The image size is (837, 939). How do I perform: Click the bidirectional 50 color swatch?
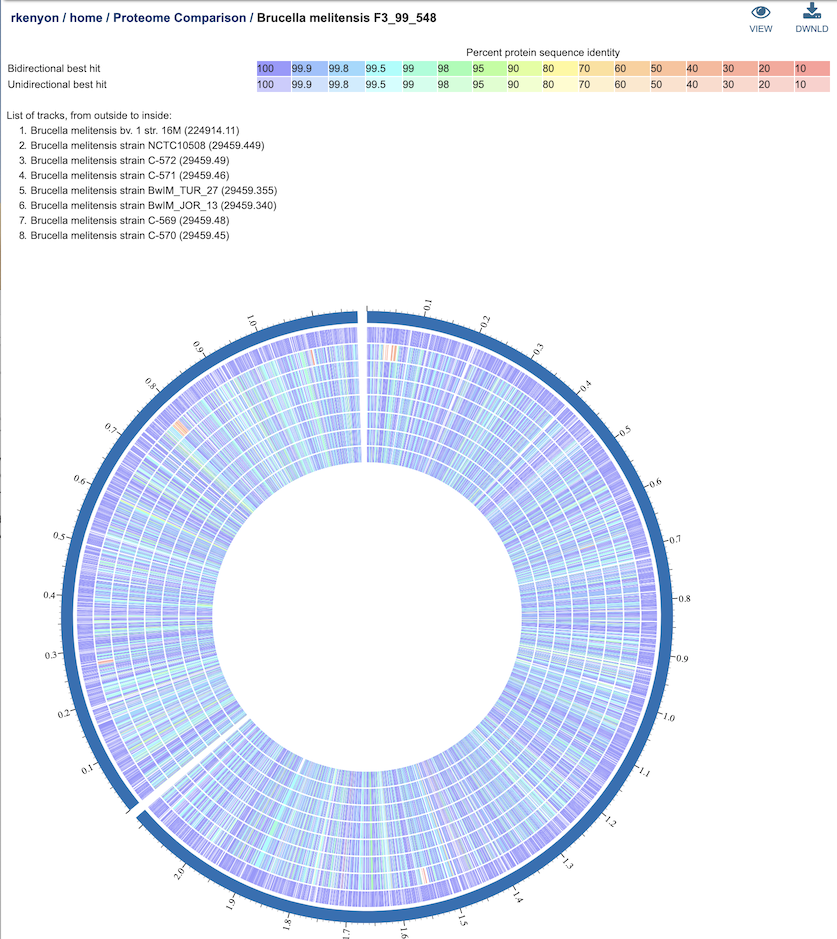point(668,68)
